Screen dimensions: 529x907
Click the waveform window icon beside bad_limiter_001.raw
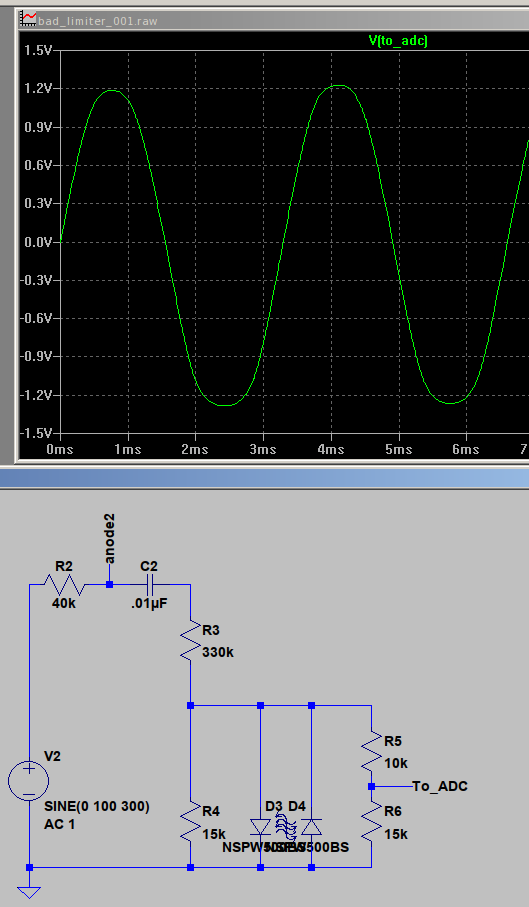[28, 20]
